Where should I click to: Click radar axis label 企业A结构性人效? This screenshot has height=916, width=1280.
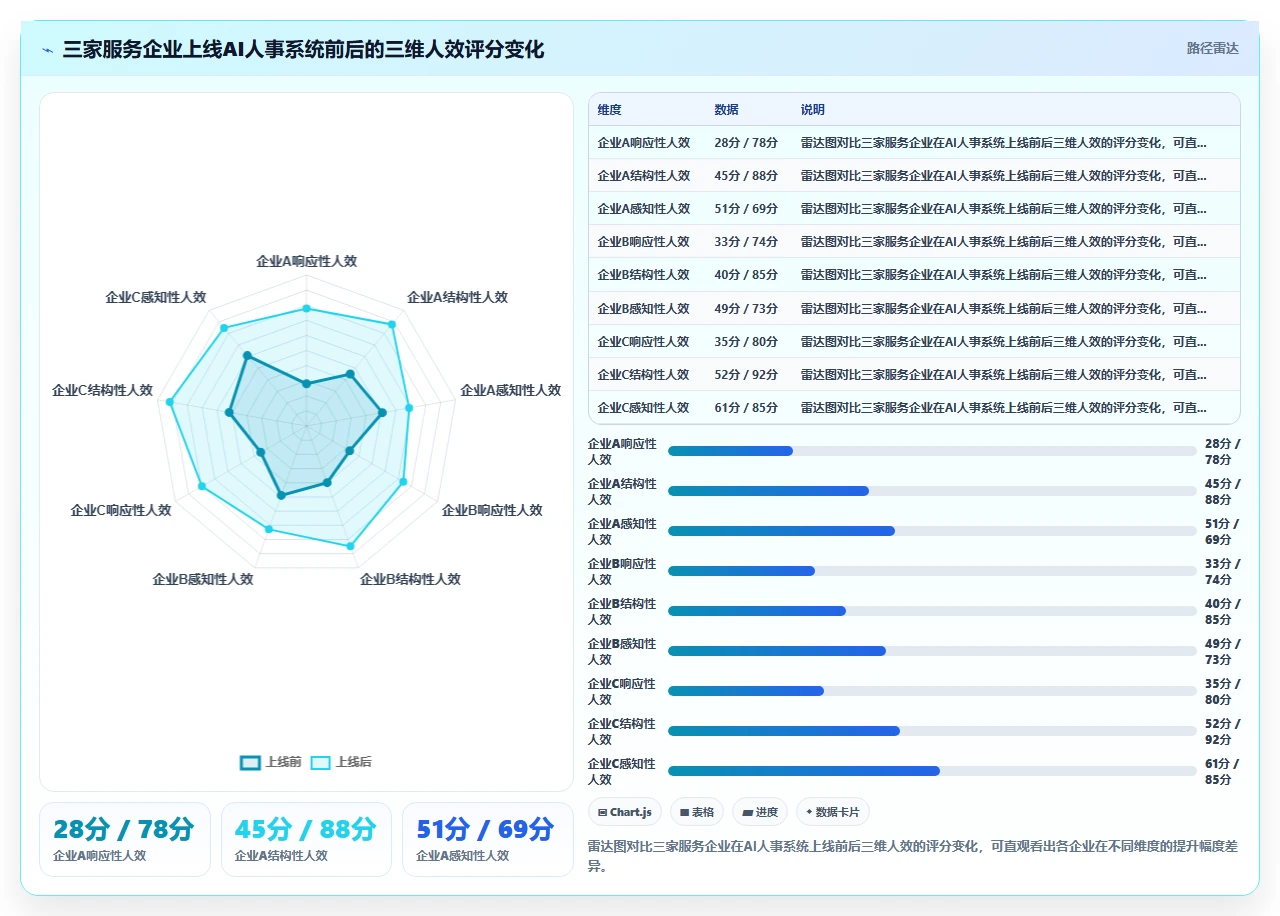[457, 297]
